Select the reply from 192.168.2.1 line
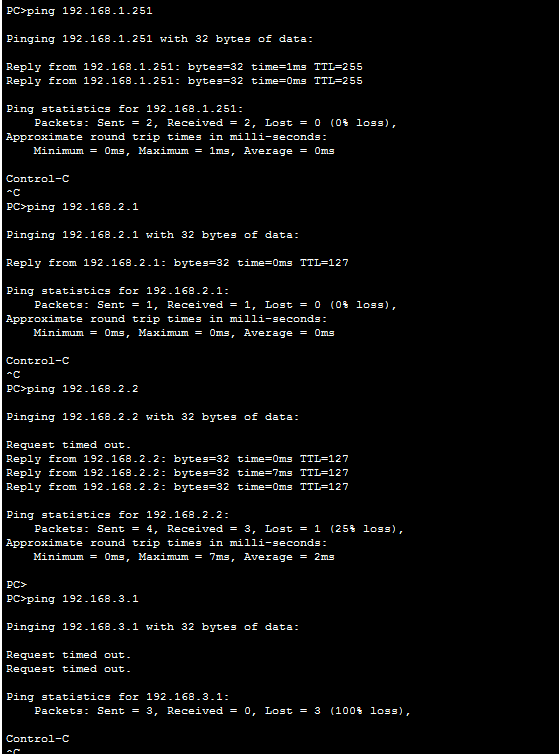559x754 pixels. [177, 263]
